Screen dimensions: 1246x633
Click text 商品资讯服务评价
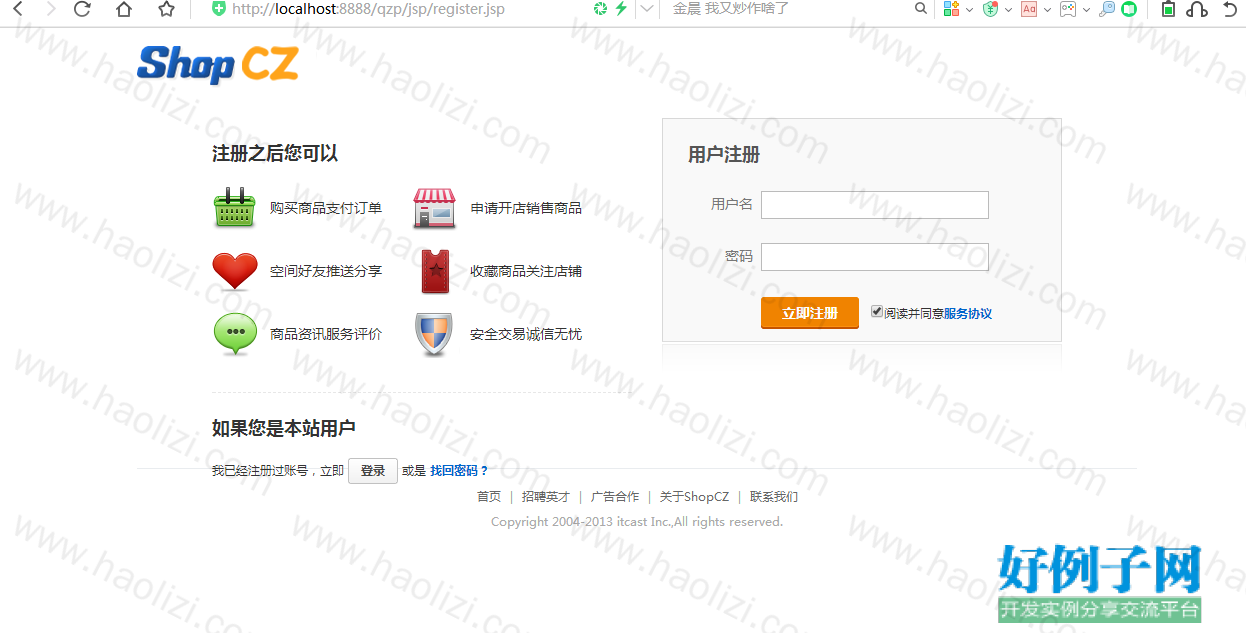click(326, 334)
